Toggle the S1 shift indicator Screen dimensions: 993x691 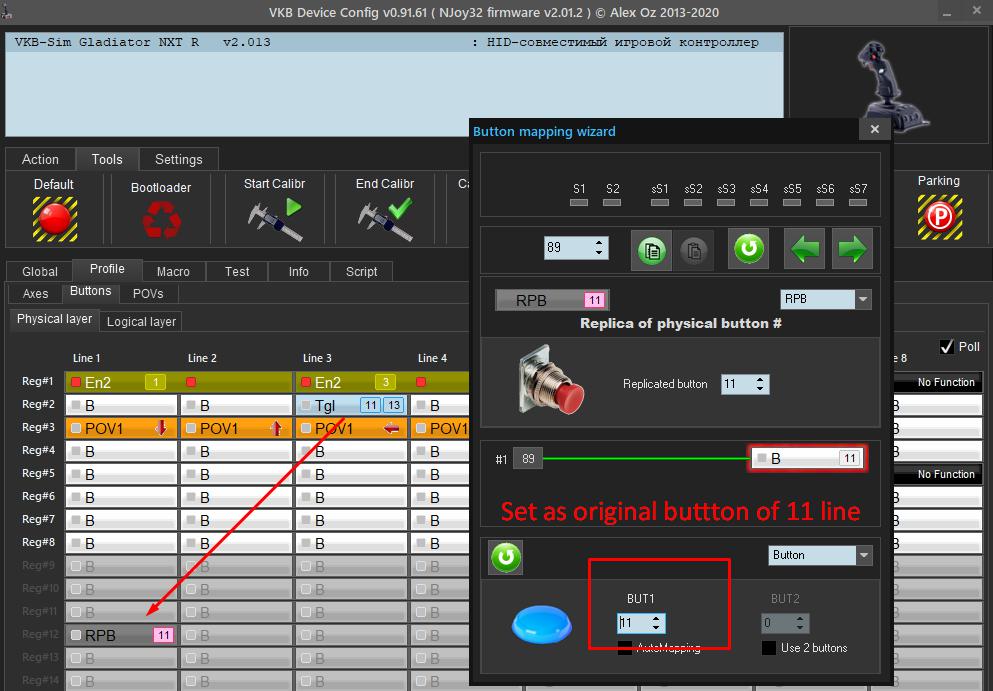(x=579, y=203)
